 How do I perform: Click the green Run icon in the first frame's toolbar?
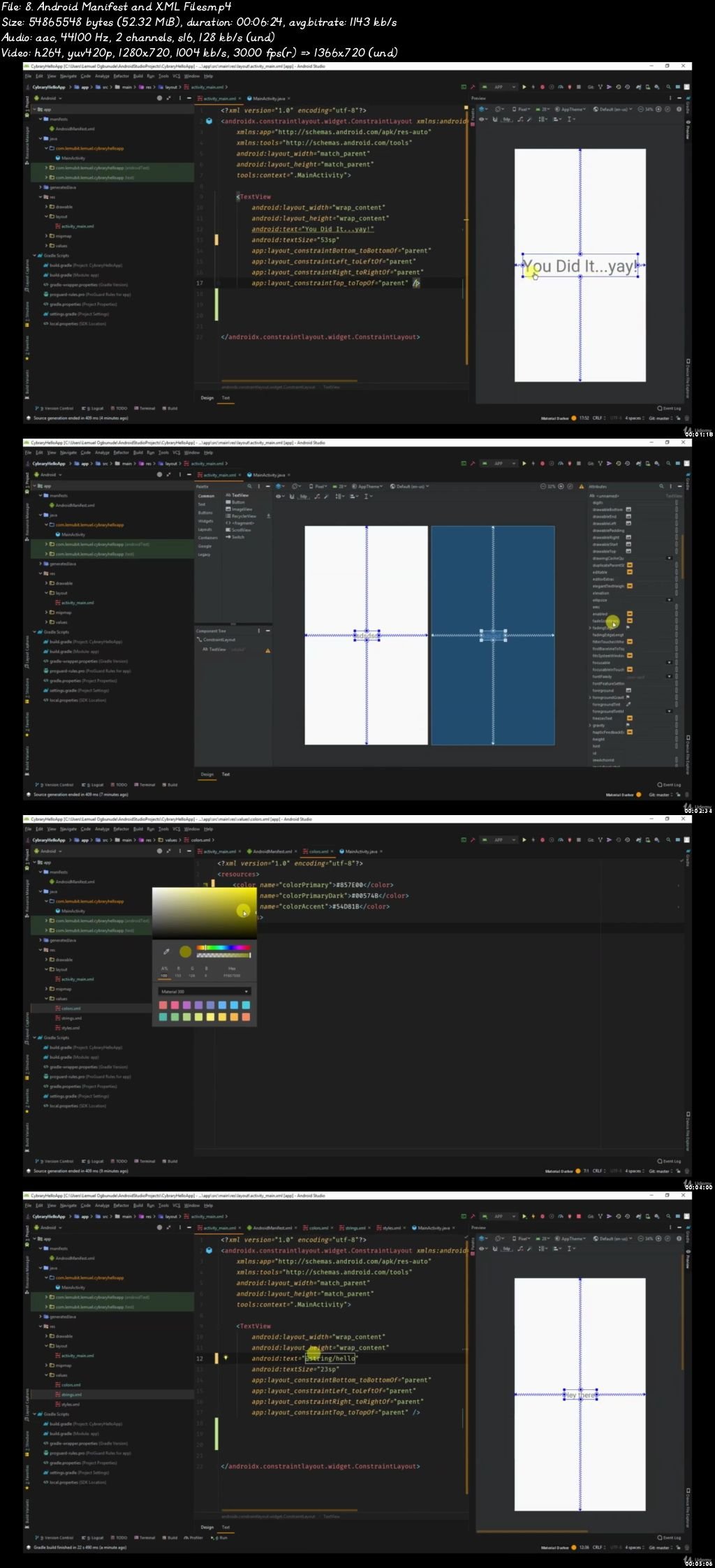(525, 87)
